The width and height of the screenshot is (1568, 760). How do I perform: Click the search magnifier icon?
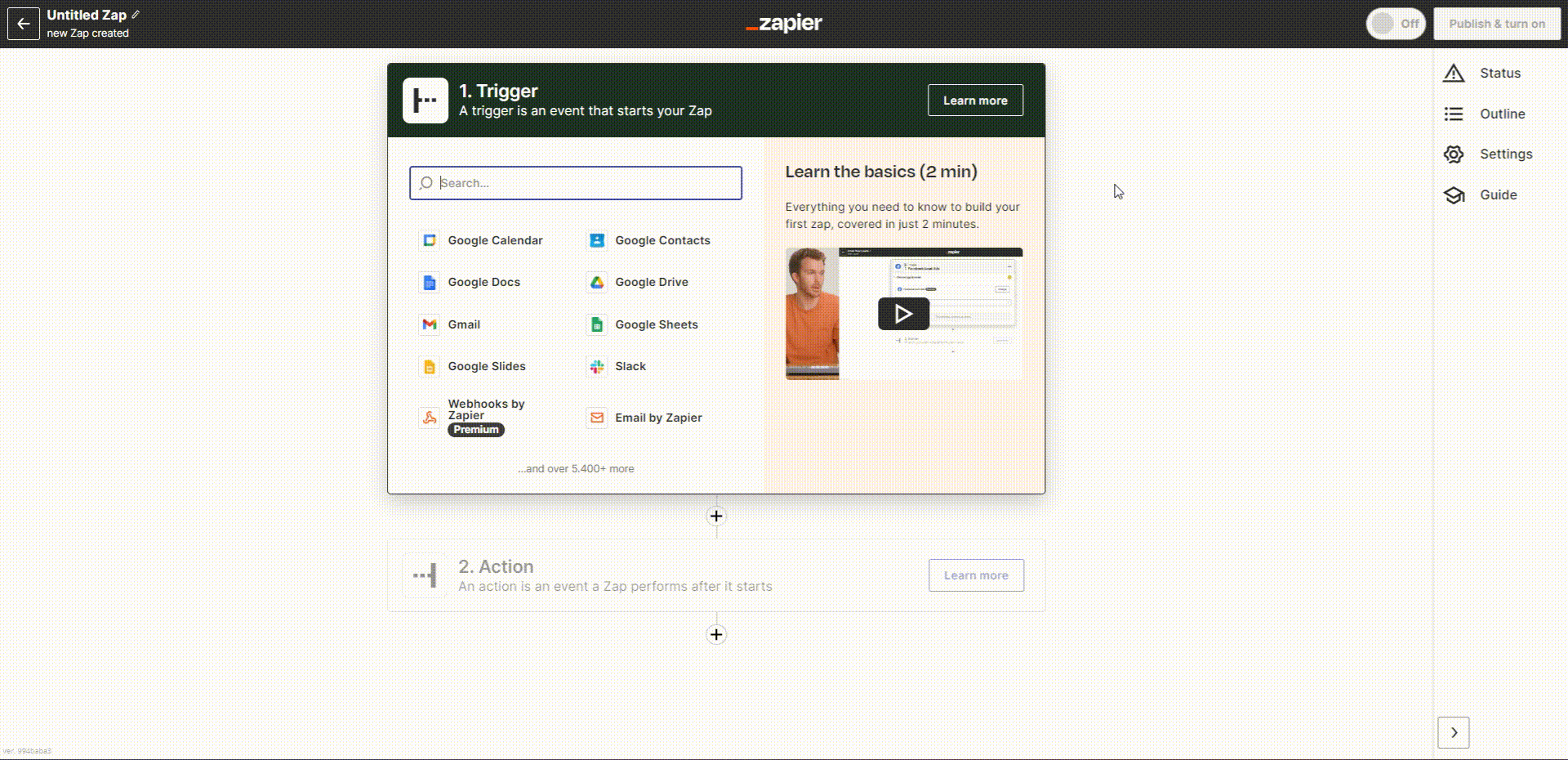tap(425, 183)
